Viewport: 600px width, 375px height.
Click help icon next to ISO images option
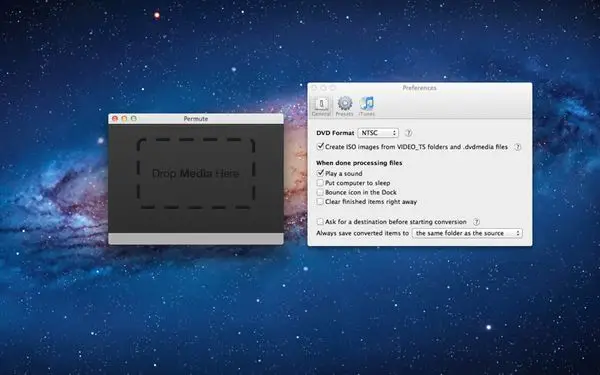517,147
